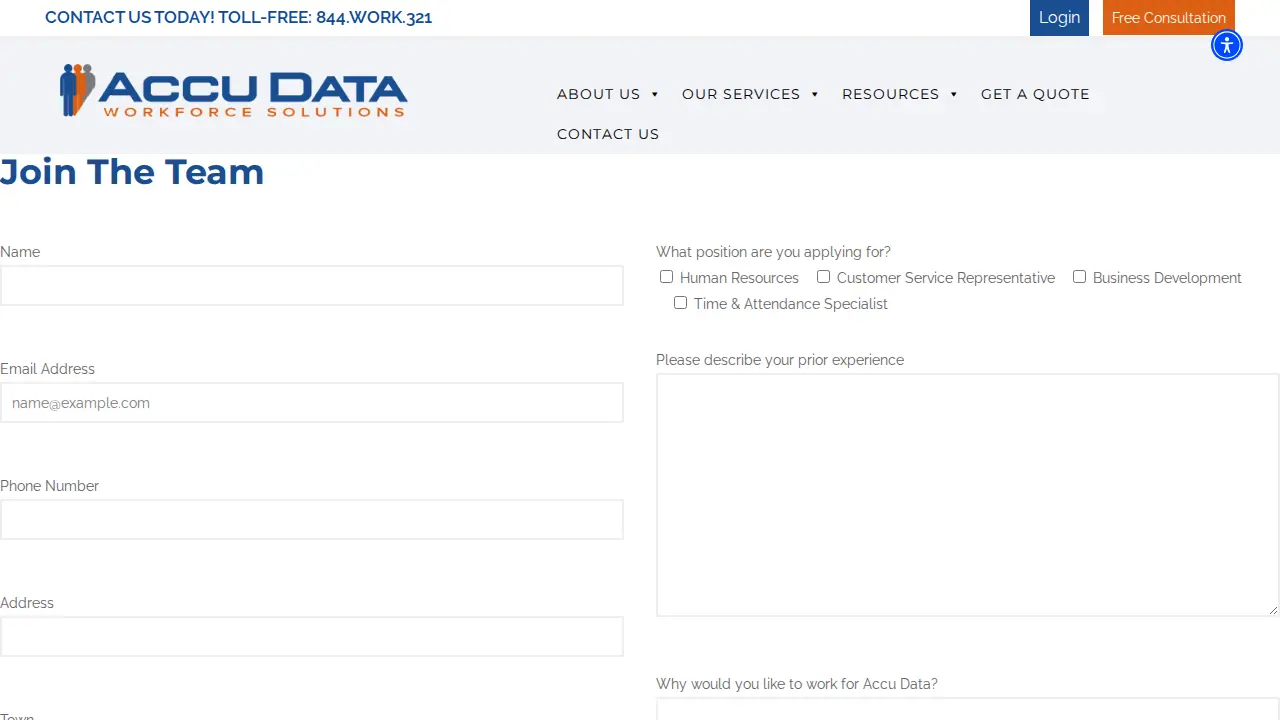Open the Our Services menu

click(741, 94)
